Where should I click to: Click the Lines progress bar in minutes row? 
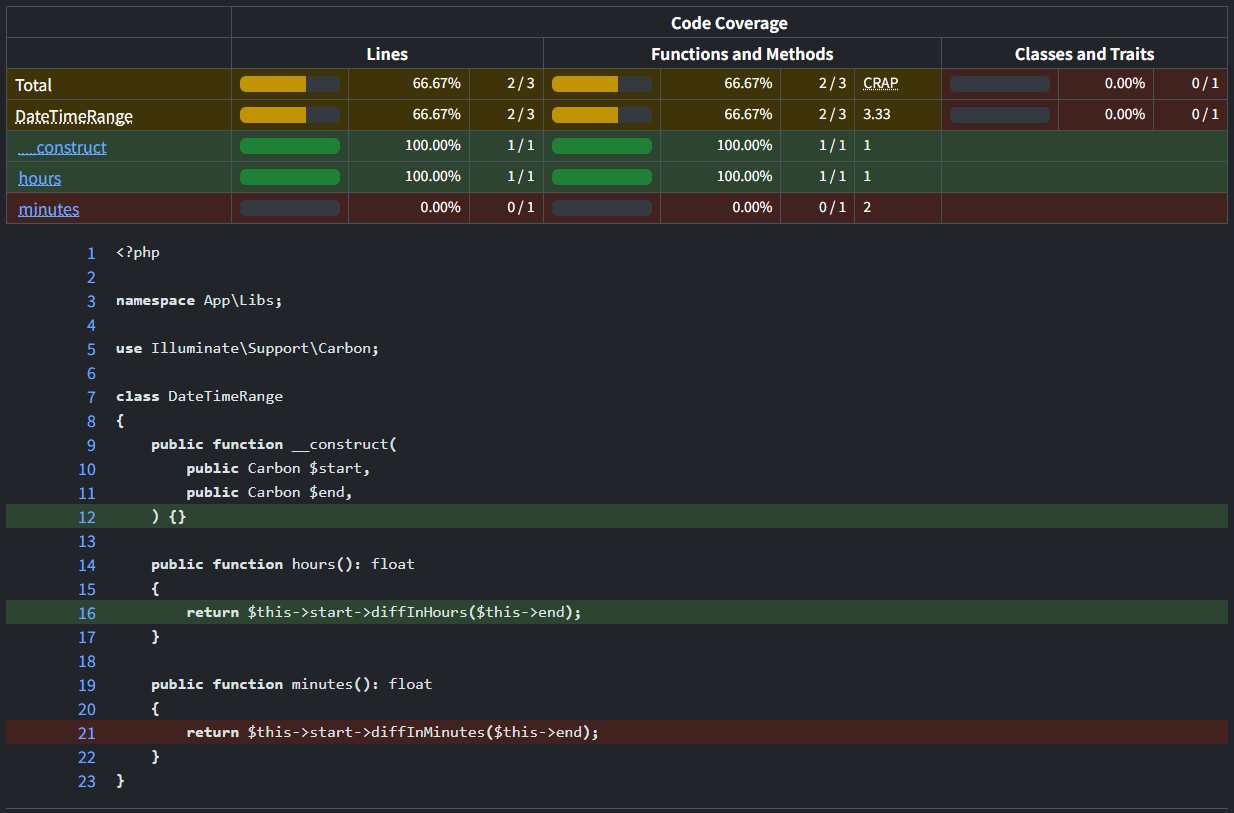290,208
